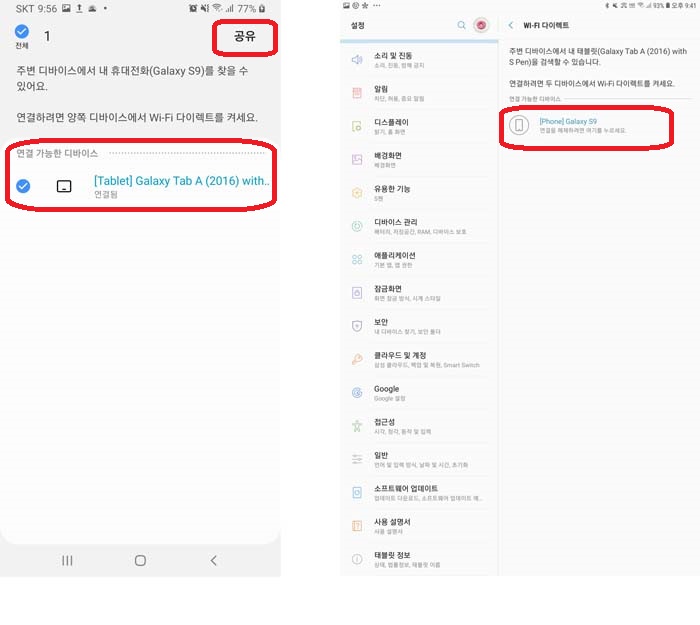Open 소프트웨어 업데이트 settings entry
The height and width of the screenshot is (625, 700).
[419, 493]
